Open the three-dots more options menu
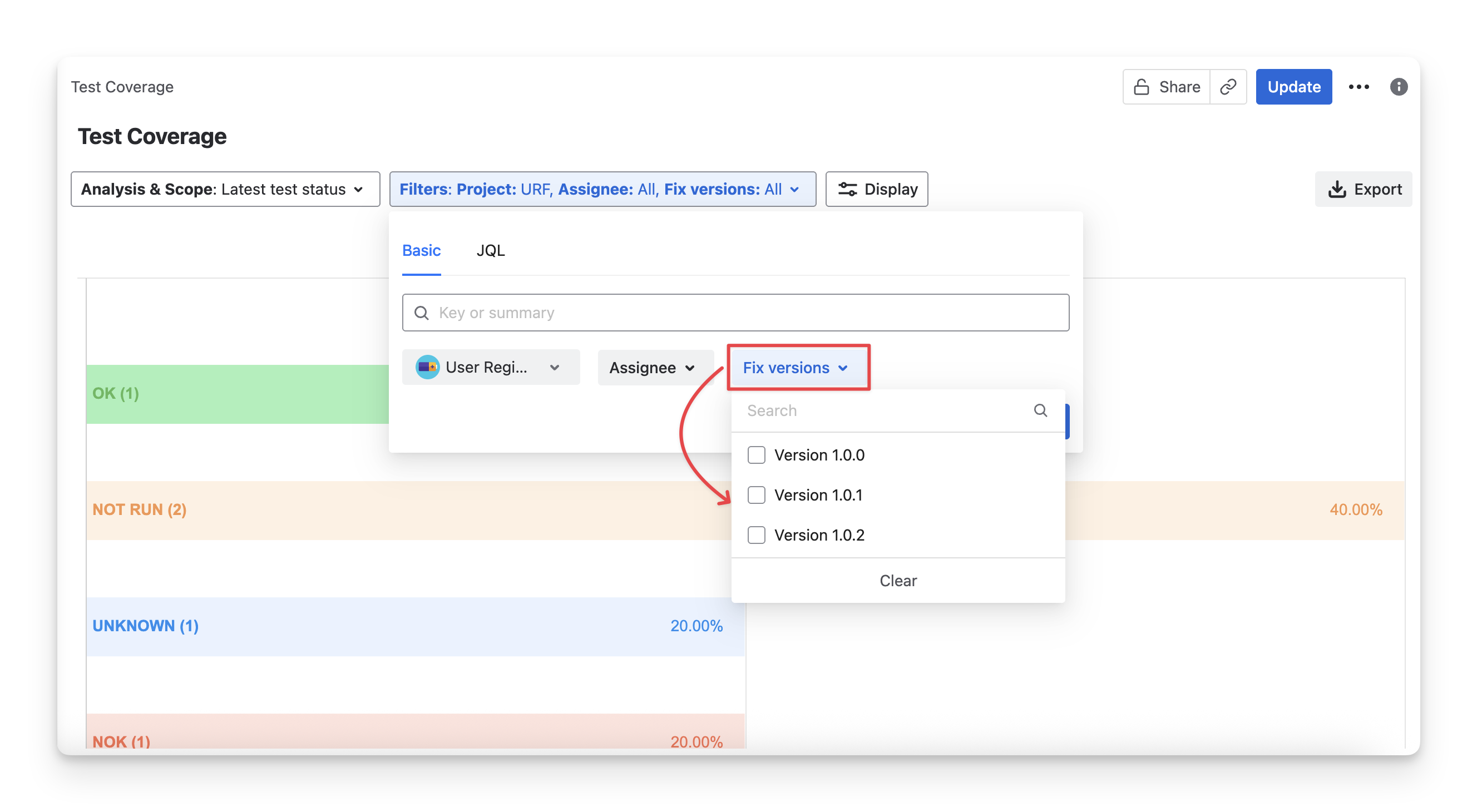This screenshot has width=1477, height=812. click(1359, 87)
